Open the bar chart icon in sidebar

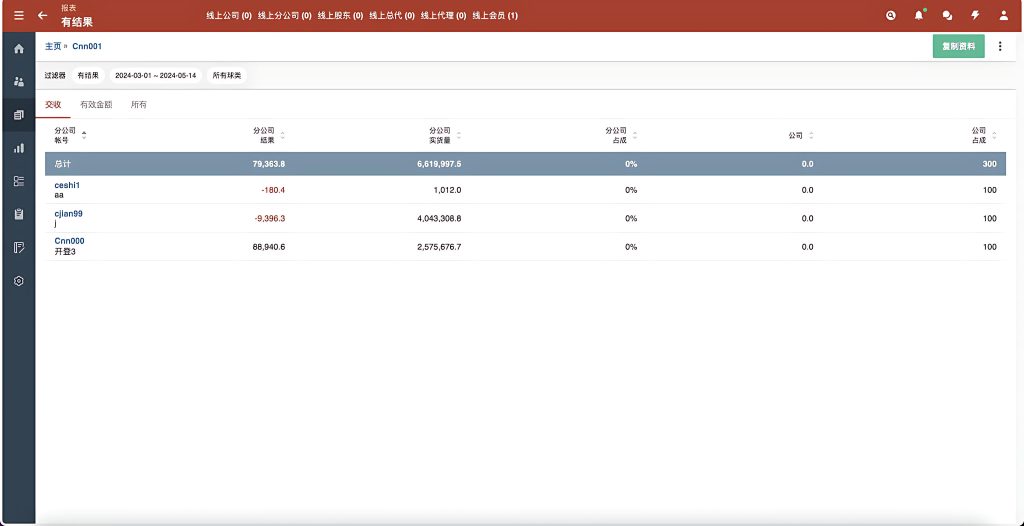point(19,148)
